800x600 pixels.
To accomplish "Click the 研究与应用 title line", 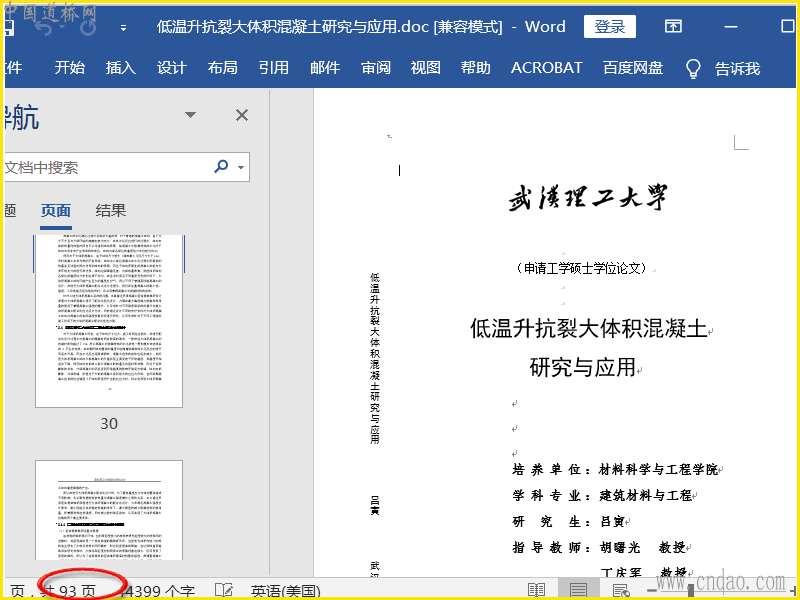I will [582, 367].
